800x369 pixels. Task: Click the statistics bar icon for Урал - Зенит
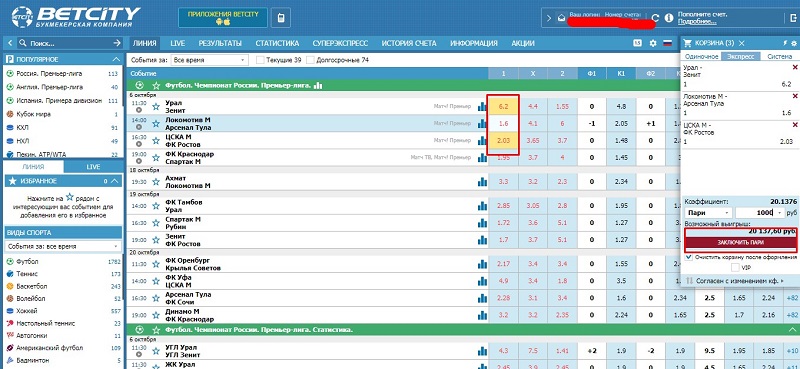(482, 106)
